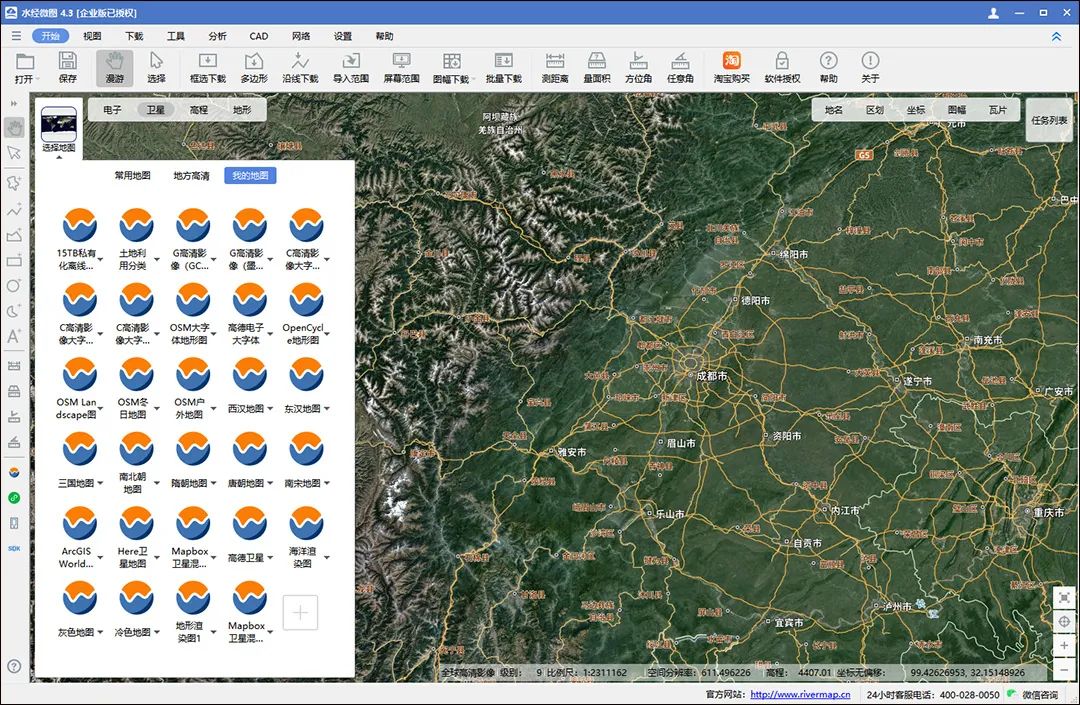Select the 三国地图 map icon
The height and width of the screenshot is (705, 1080).
click(80, 449)
